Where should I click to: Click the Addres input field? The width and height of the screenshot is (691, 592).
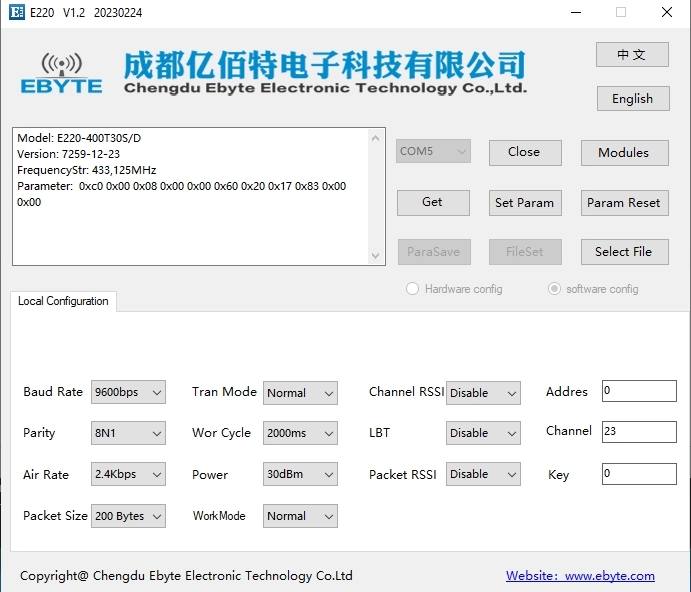point(639,391)
